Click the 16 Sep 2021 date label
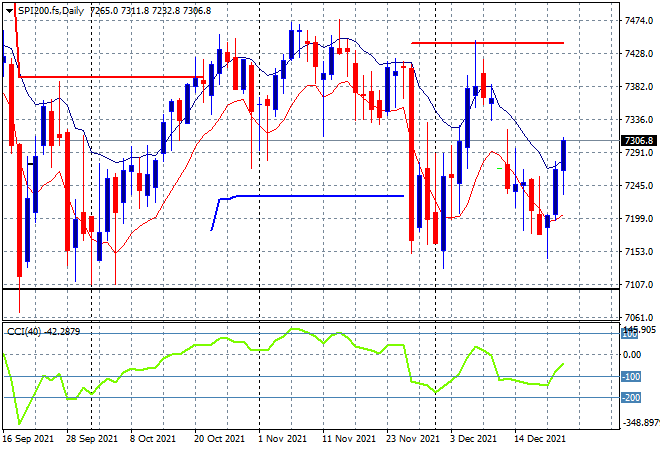 [28, 439]
